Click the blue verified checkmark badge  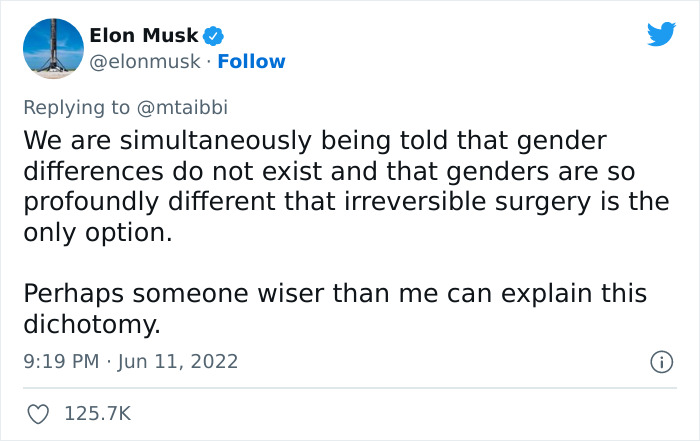[213, 36]
